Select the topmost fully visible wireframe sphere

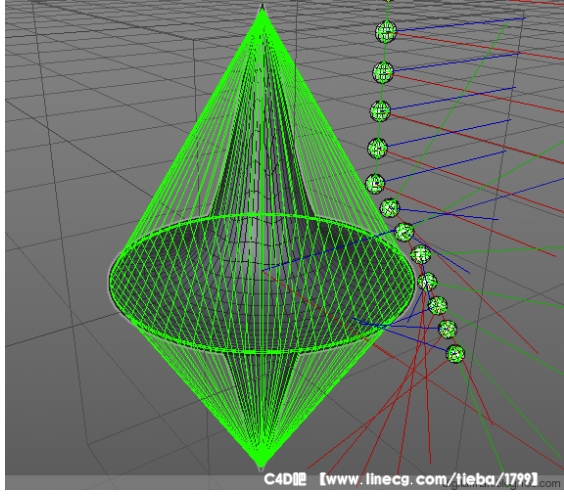(x=386, y=32)
